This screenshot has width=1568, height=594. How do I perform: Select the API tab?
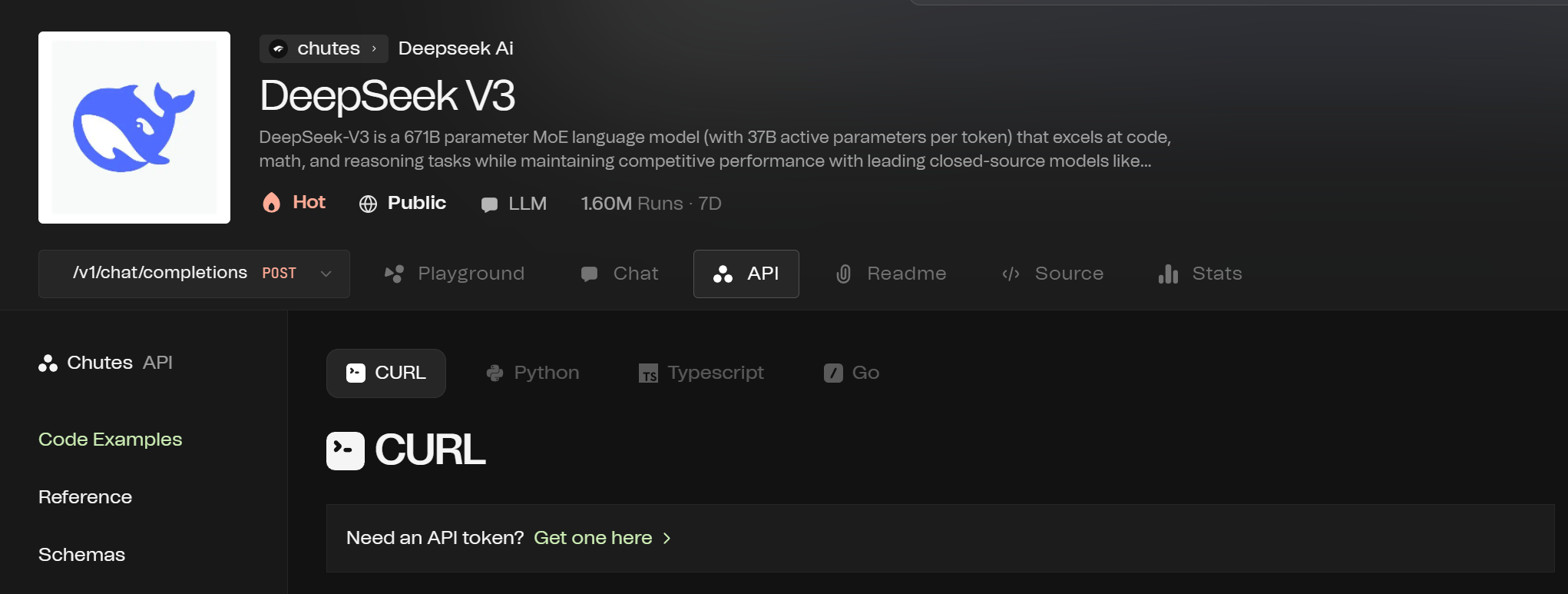[746, 274]
